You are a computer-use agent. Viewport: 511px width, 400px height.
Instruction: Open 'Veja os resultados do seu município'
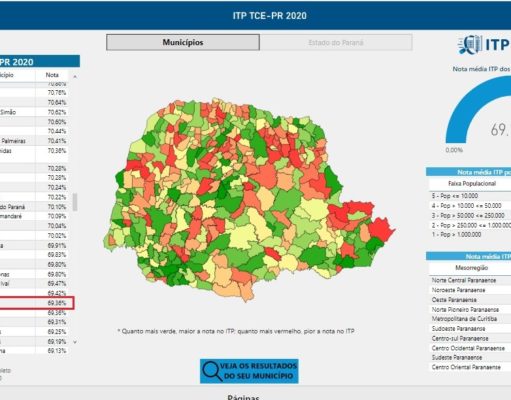pos(249,371)
